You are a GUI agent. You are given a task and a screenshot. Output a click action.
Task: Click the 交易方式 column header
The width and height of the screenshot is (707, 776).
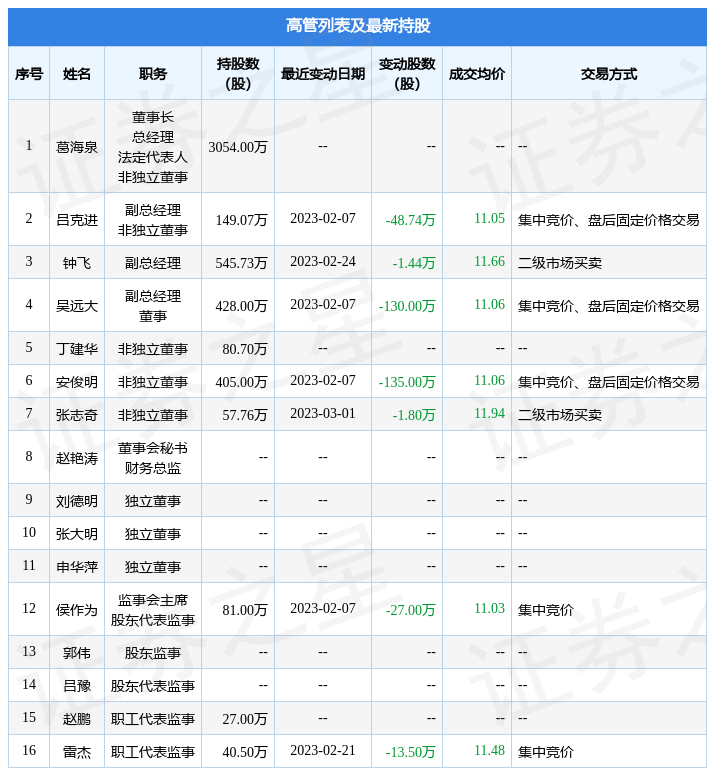(609, 74)
